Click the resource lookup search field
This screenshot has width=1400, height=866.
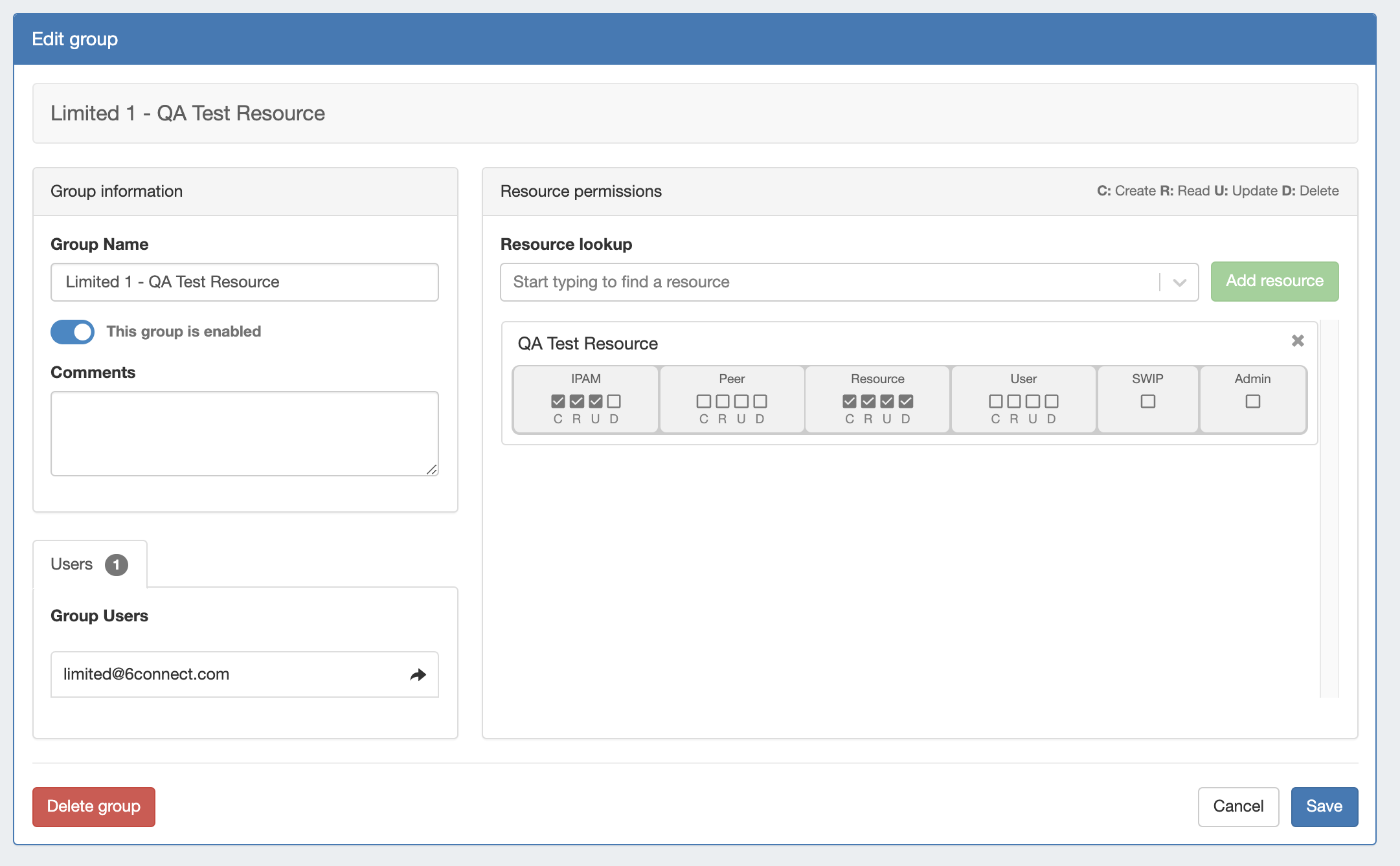829,282
